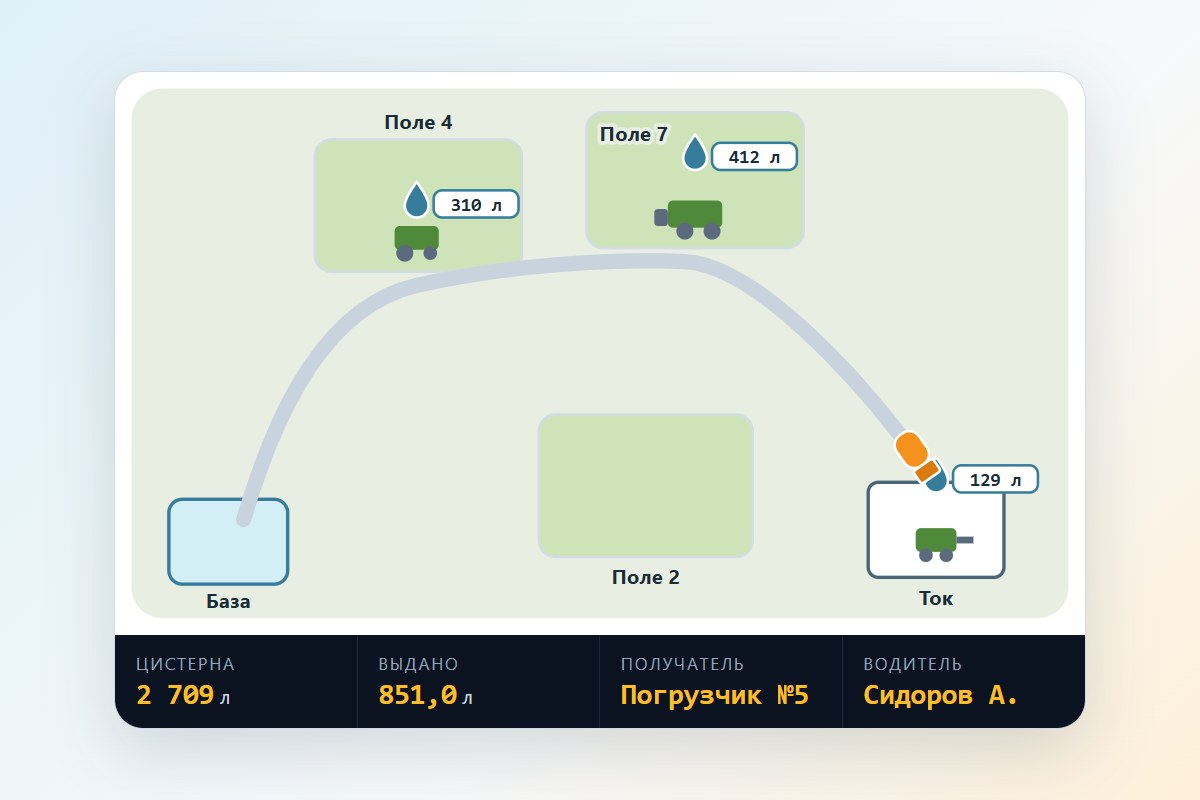
Task: Select the База depot on the map
Action: pyautogui.click(x=228, y=541)
